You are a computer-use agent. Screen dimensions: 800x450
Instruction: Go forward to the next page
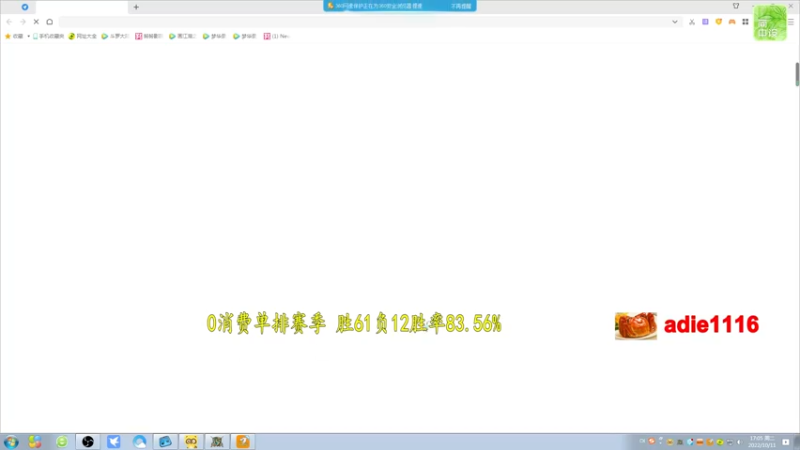(22, 22)
